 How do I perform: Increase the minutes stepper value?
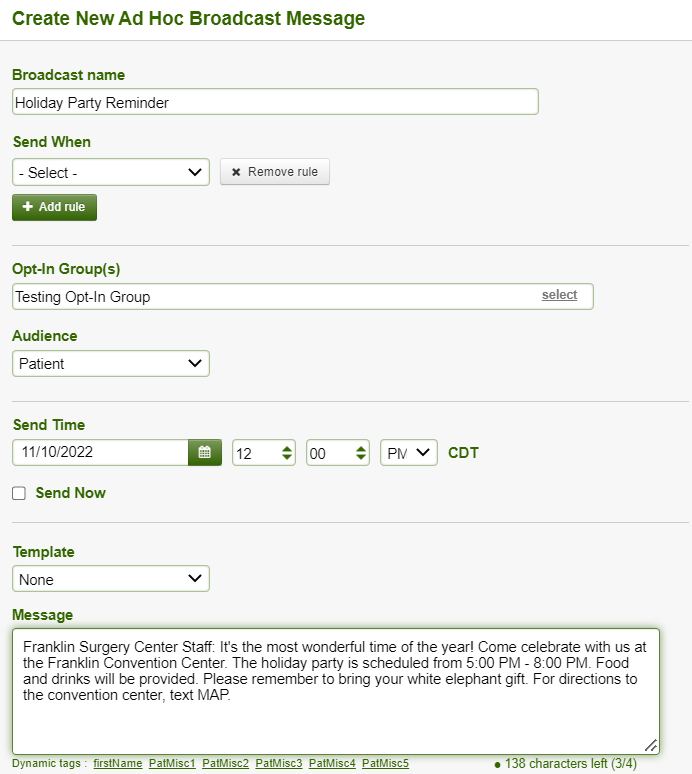[x=361, y=448]
